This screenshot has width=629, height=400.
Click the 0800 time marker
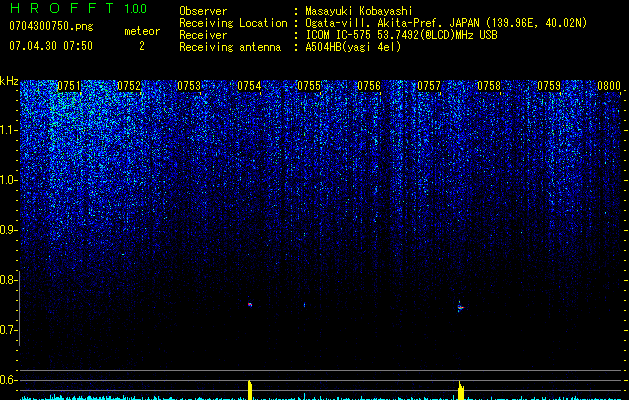point(609,86)
